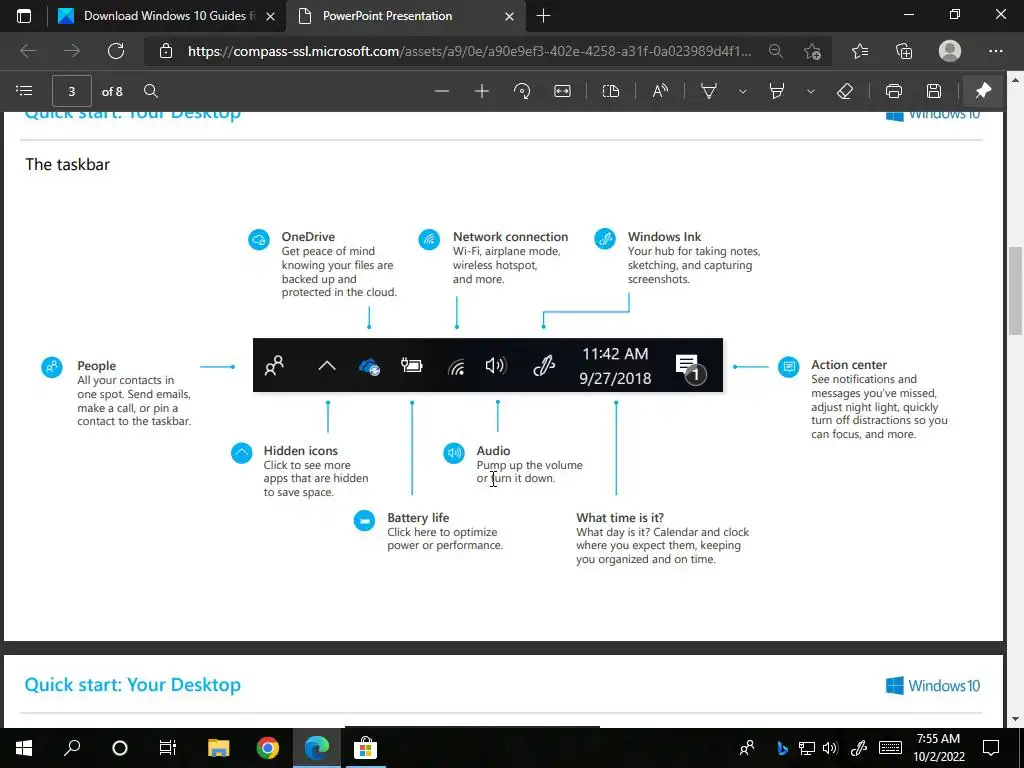
Task: Select the Highlight tool
Action: 776,91
